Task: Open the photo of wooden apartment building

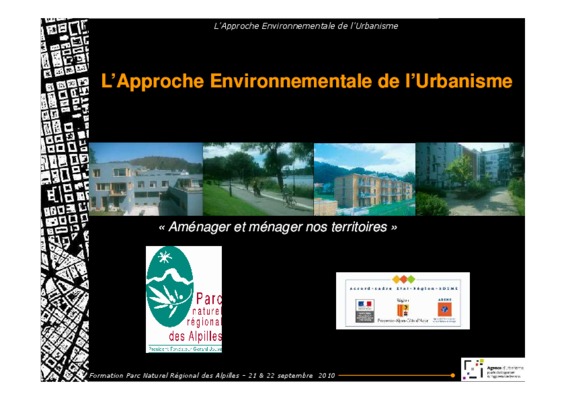Action: click(365, 179)
